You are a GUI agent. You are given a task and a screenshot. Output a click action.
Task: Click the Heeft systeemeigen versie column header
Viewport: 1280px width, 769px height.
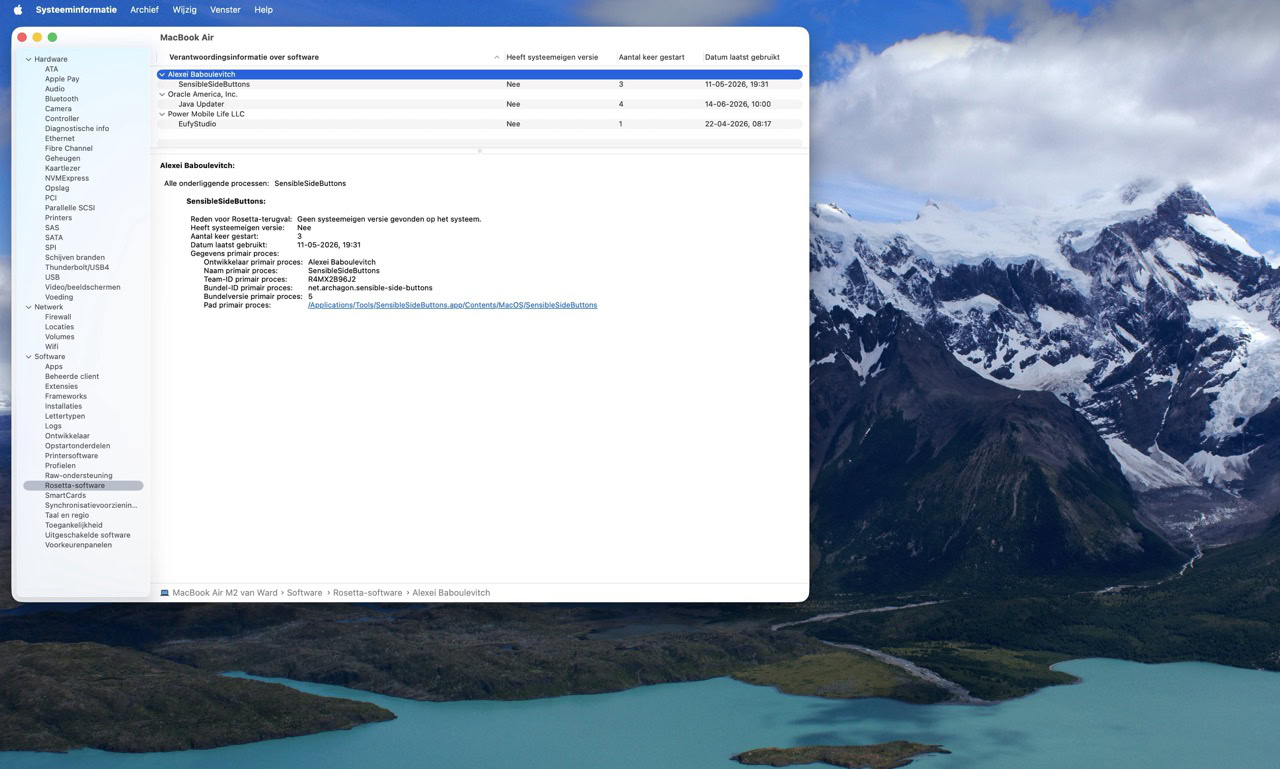(x=552, y=57)
